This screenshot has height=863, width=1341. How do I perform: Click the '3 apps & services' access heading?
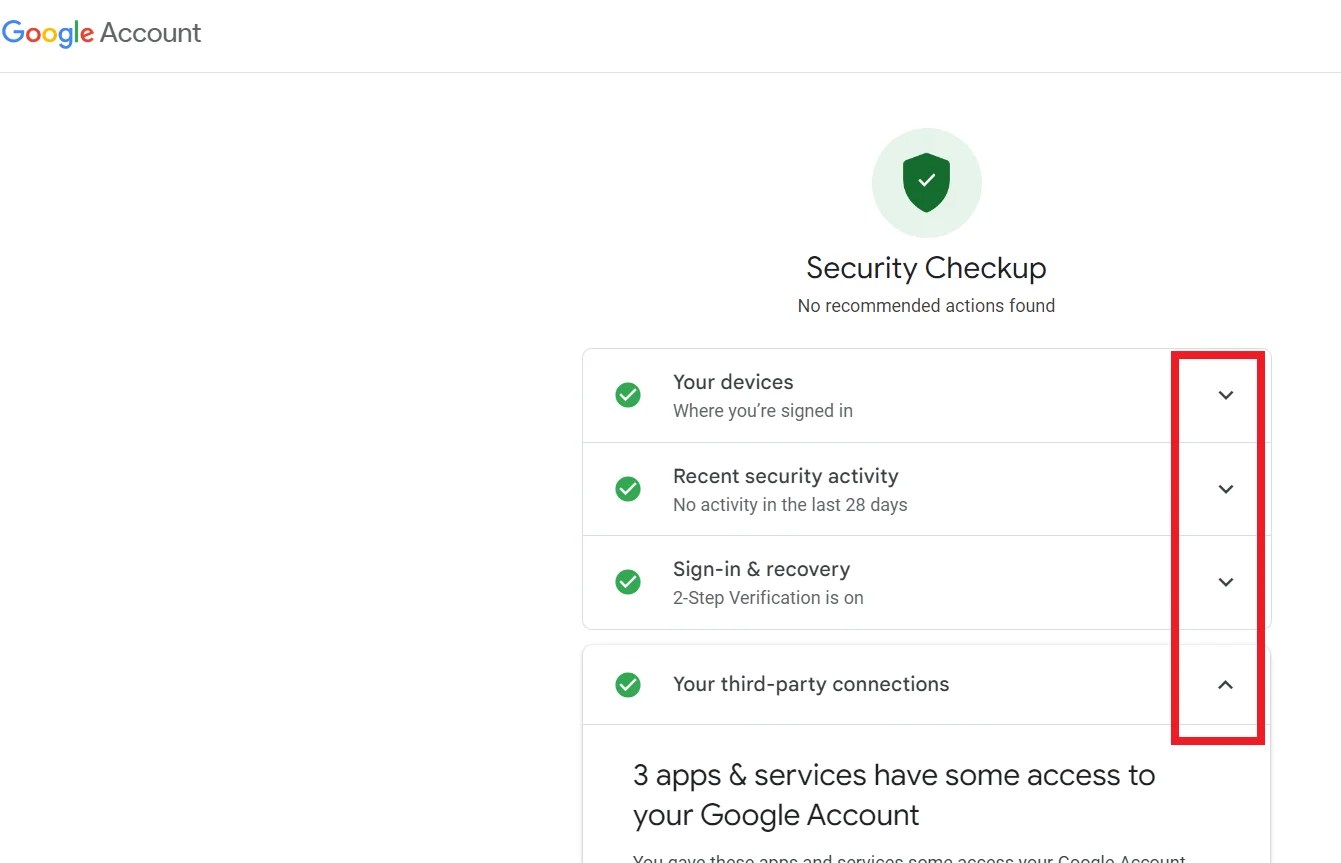893,794
